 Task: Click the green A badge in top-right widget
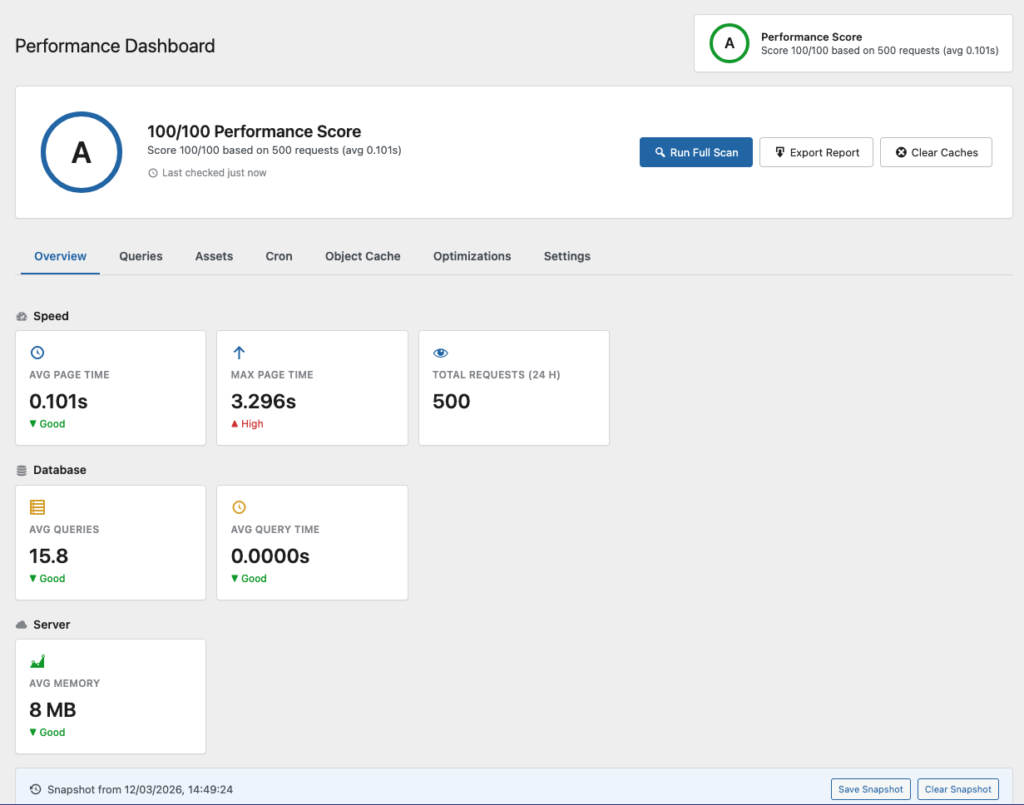[x=729, y=43]
